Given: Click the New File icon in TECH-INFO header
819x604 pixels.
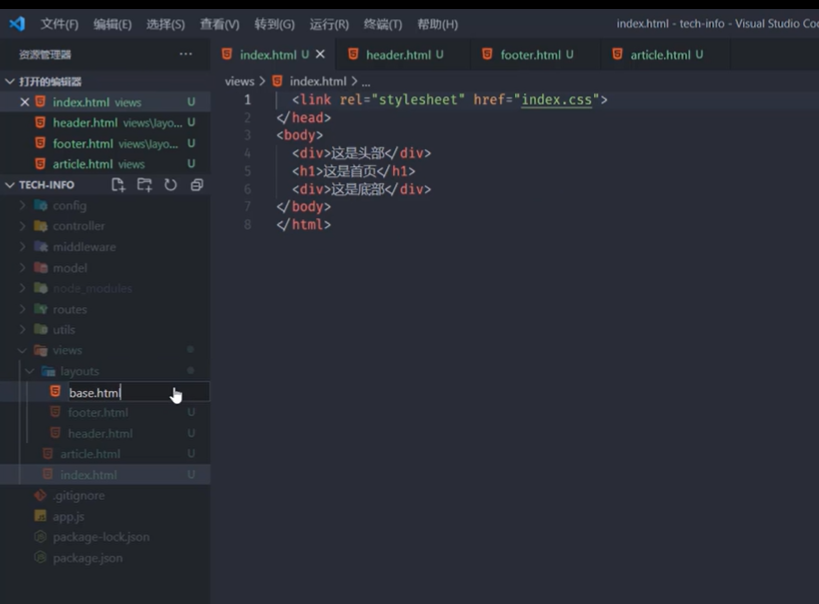Looking at the screenshot, I should click(119, 185).
